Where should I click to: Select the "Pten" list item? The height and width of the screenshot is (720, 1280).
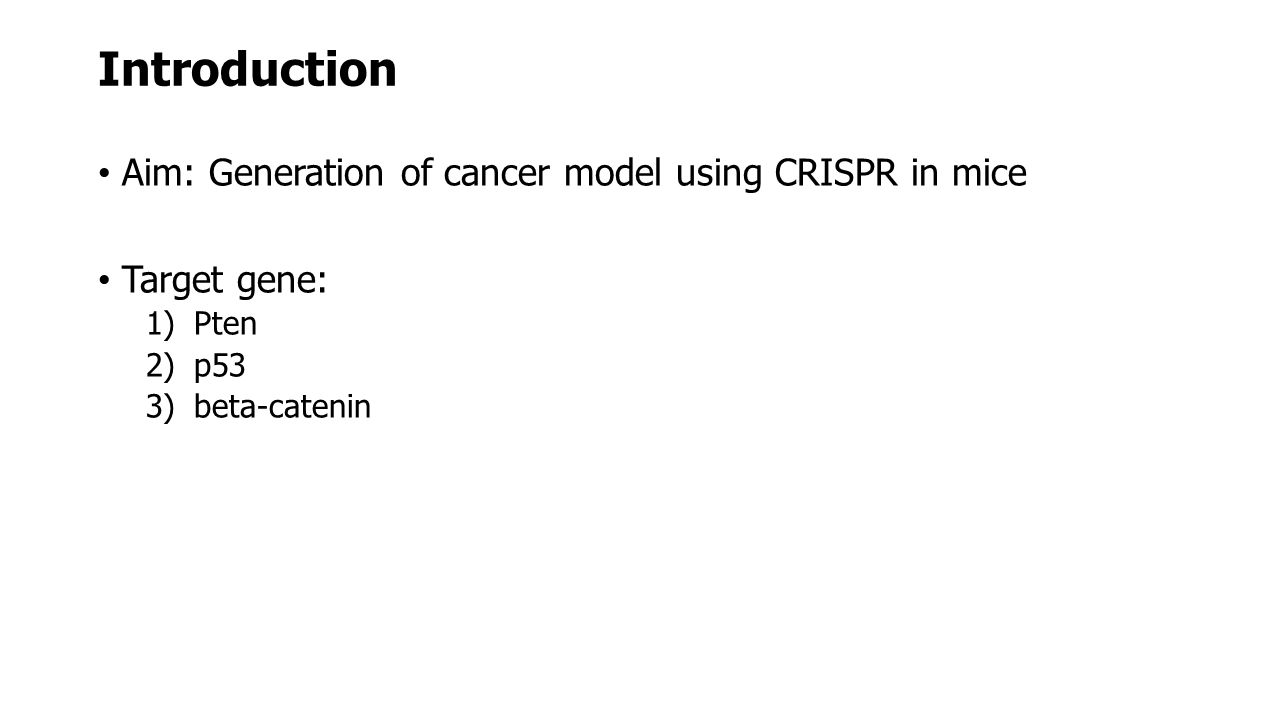tap(226, 325)
